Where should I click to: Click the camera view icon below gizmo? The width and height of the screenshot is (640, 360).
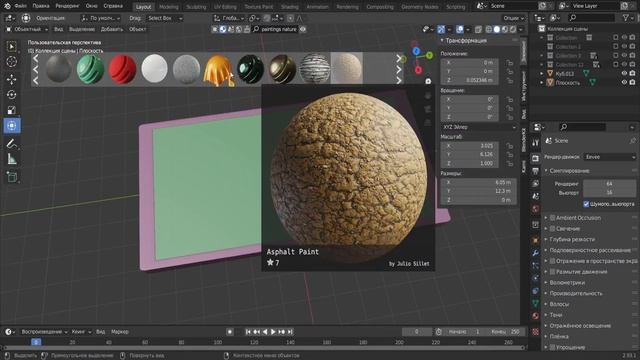pos(428,81)
